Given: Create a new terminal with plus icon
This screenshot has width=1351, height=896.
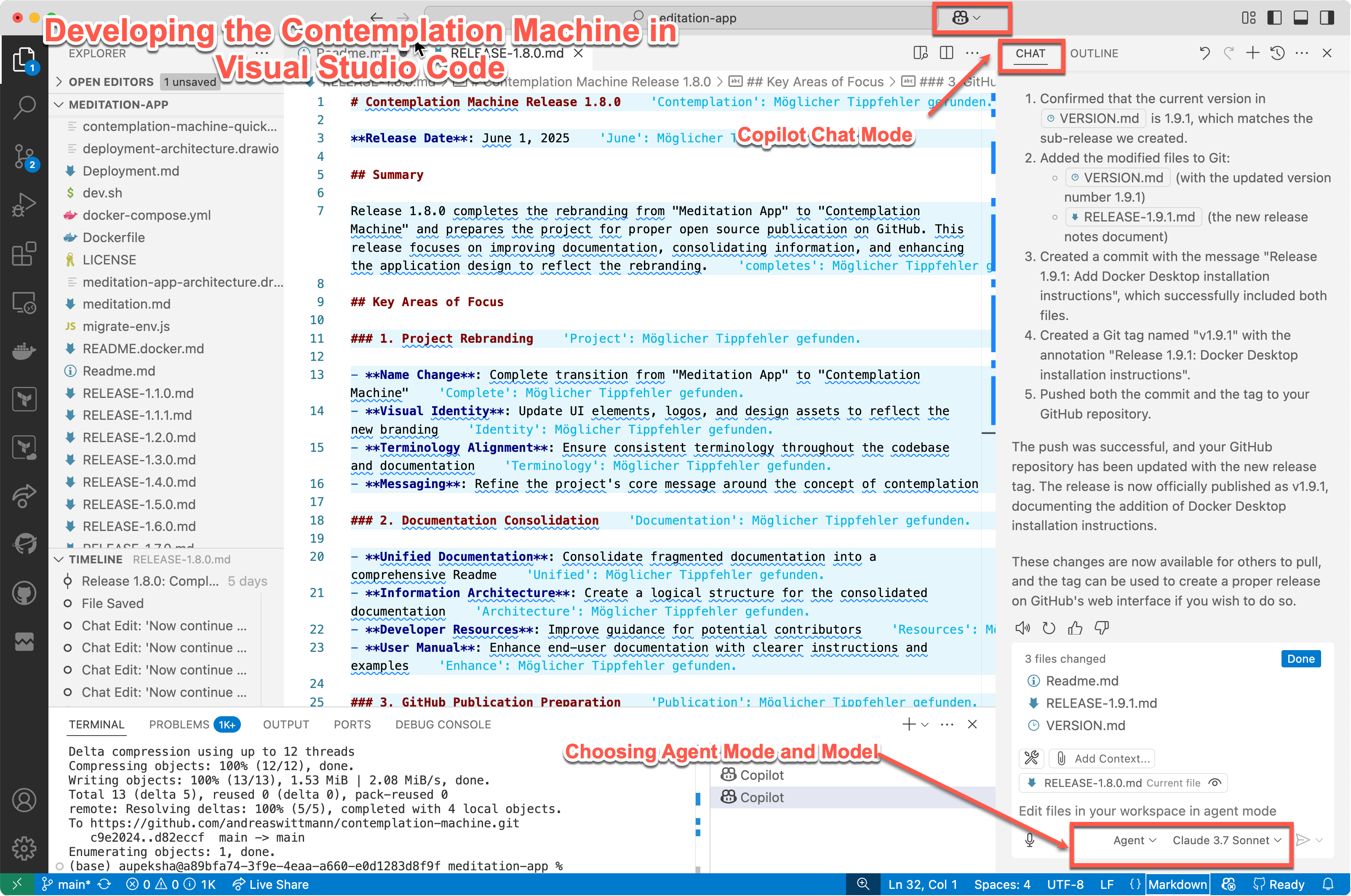Looking at the screenshot, I should pyautogui.click(x=909, y=724).
